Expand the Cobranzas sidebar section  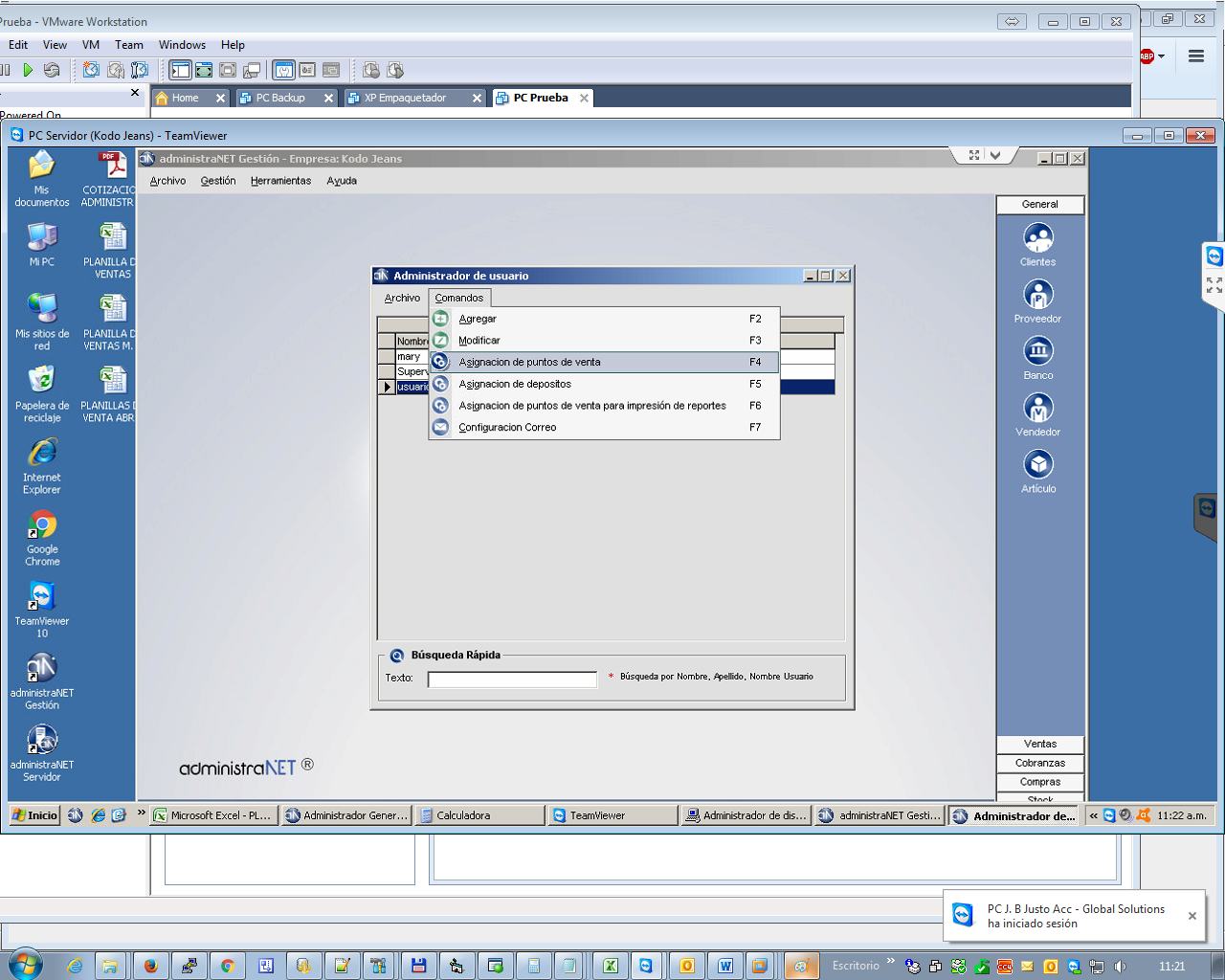[1040, 763]
